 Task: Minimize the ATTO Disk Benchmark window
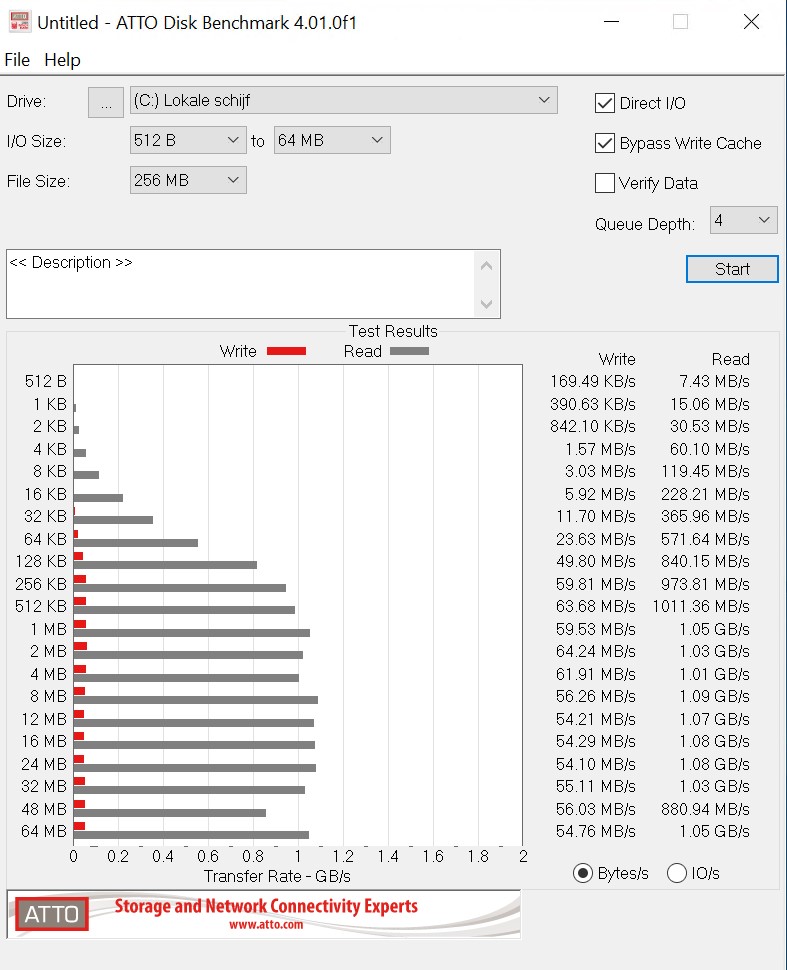tap(611, 22)
